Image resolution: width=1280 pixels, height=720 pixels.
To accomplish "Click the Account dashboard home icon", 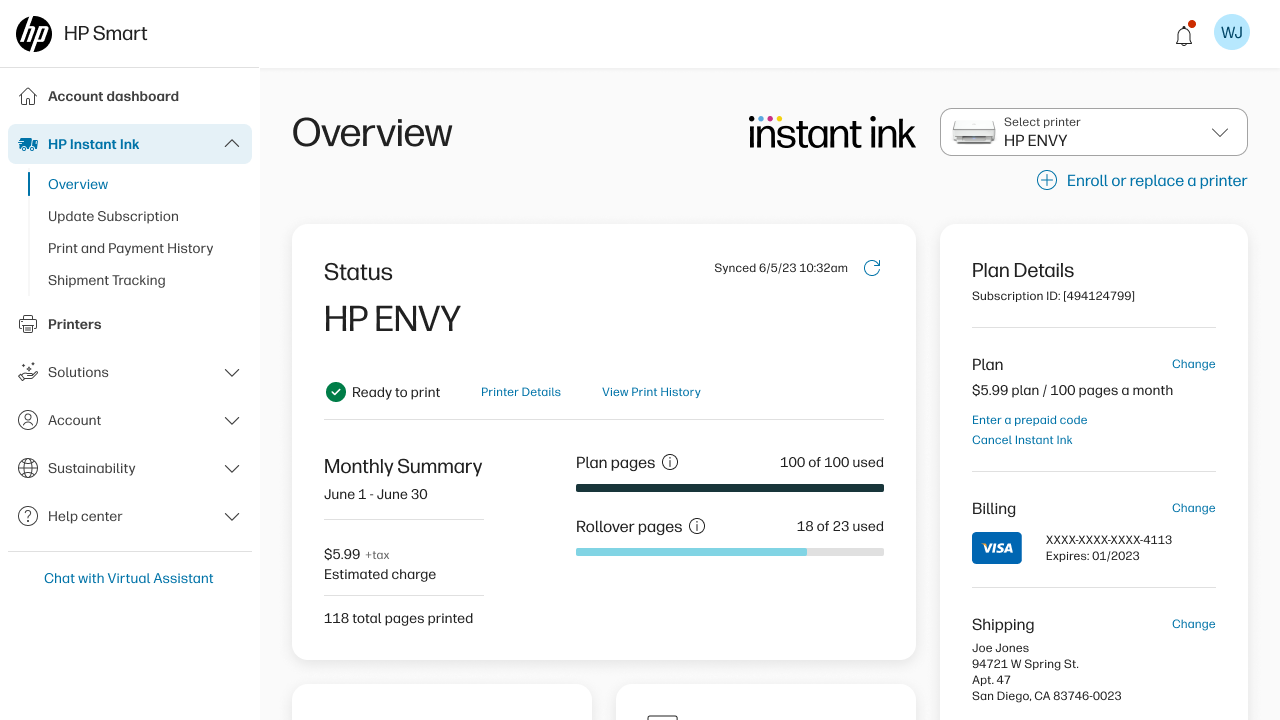I will [28, 96].
